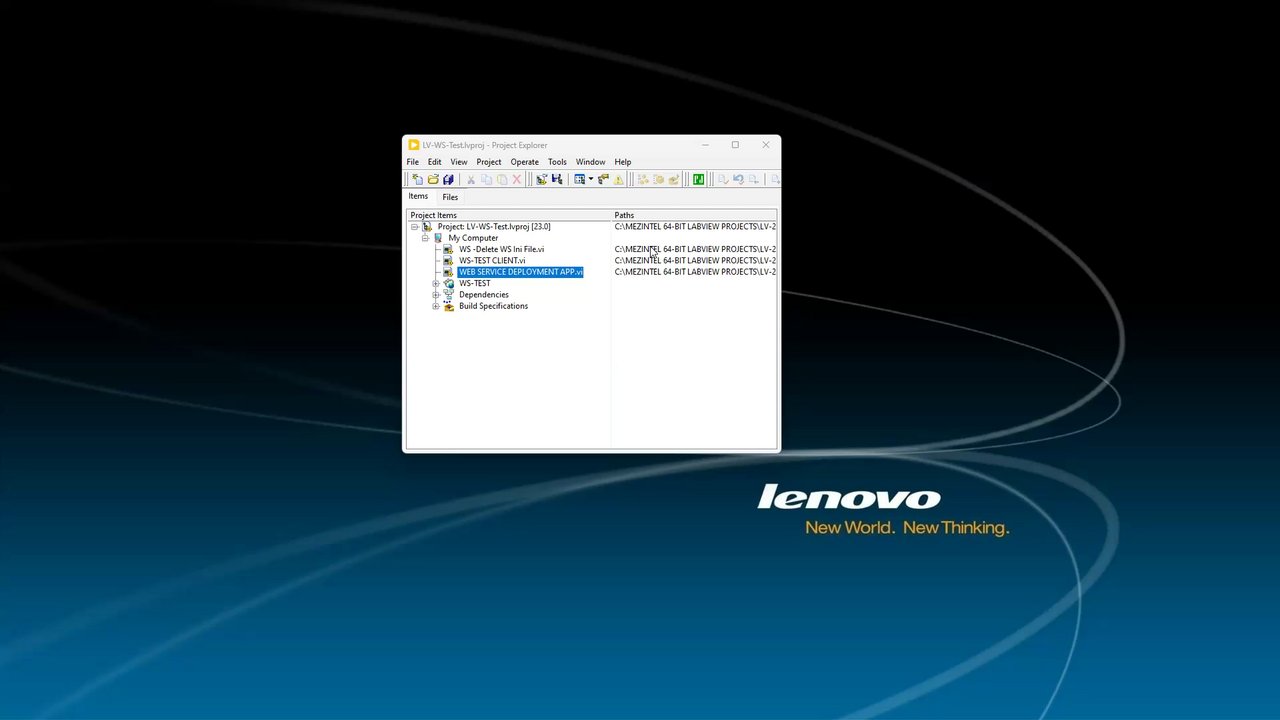Open the Edit menu
Image resolution: width=1280 pixels, height=720 pixels.
pos(434,162)
